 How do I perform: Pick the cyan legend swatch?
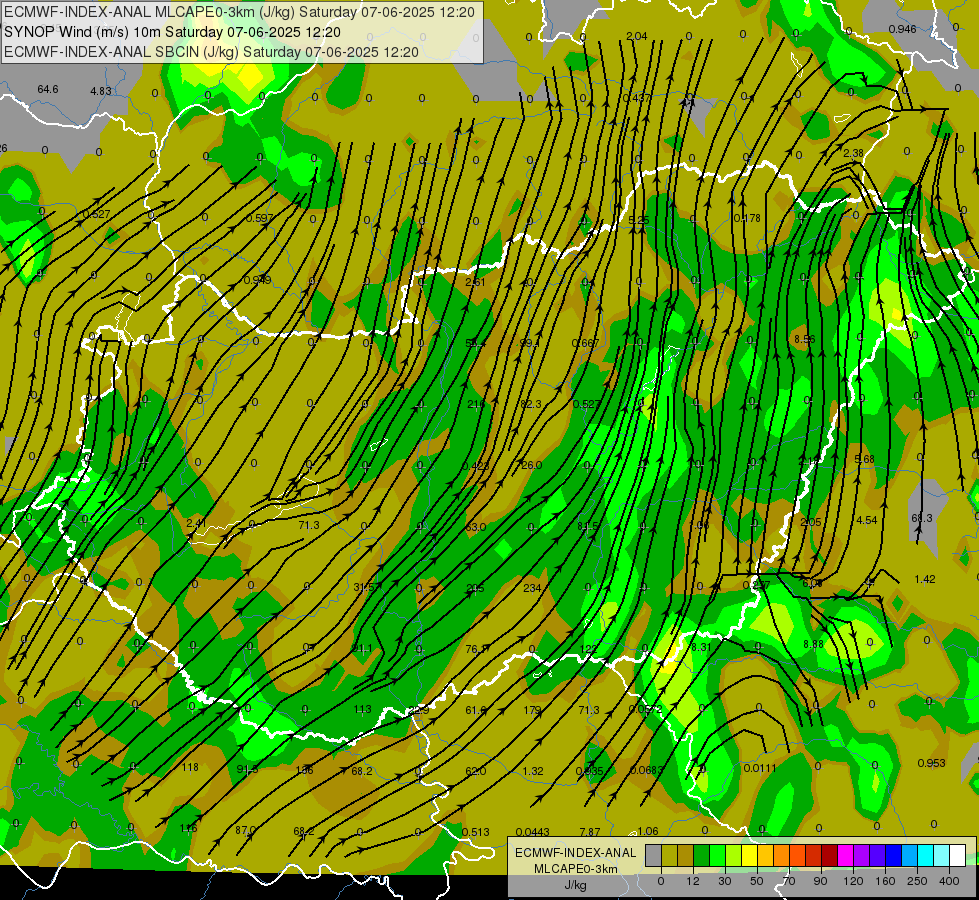click(926, 855)
